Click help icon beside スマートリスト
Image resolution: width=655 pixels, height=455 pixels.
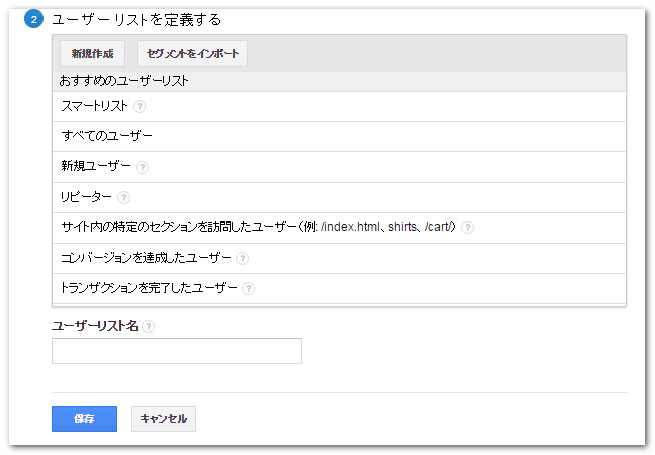(x=140, y=107)
